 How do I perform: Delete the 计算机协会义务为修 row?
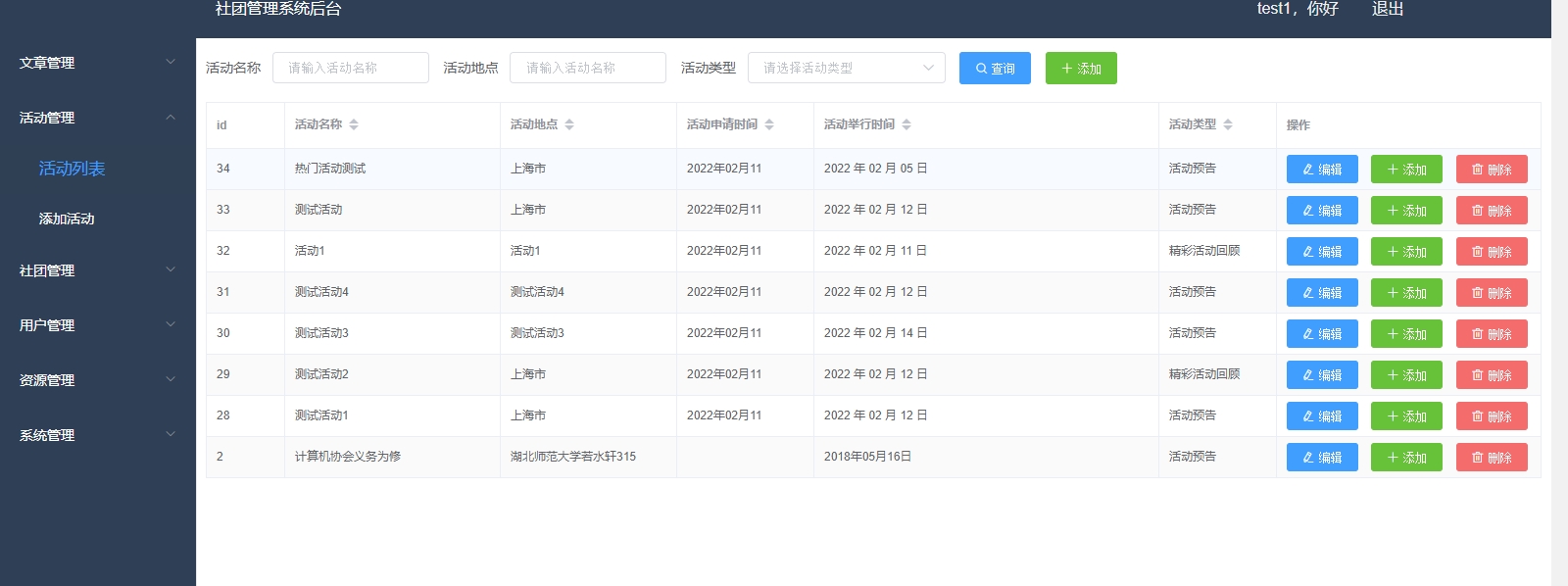click(x=1492, y=458)
